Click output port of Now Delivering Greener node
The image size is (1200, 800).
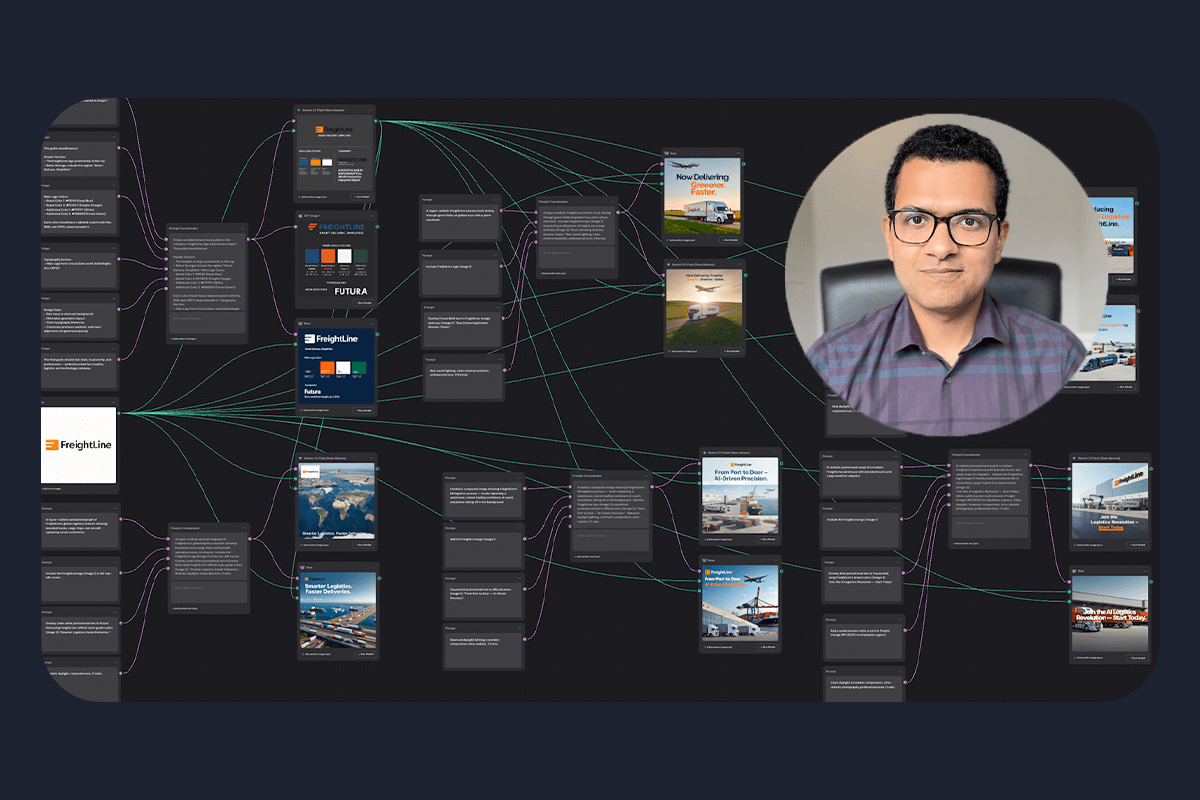click(746, 165)
